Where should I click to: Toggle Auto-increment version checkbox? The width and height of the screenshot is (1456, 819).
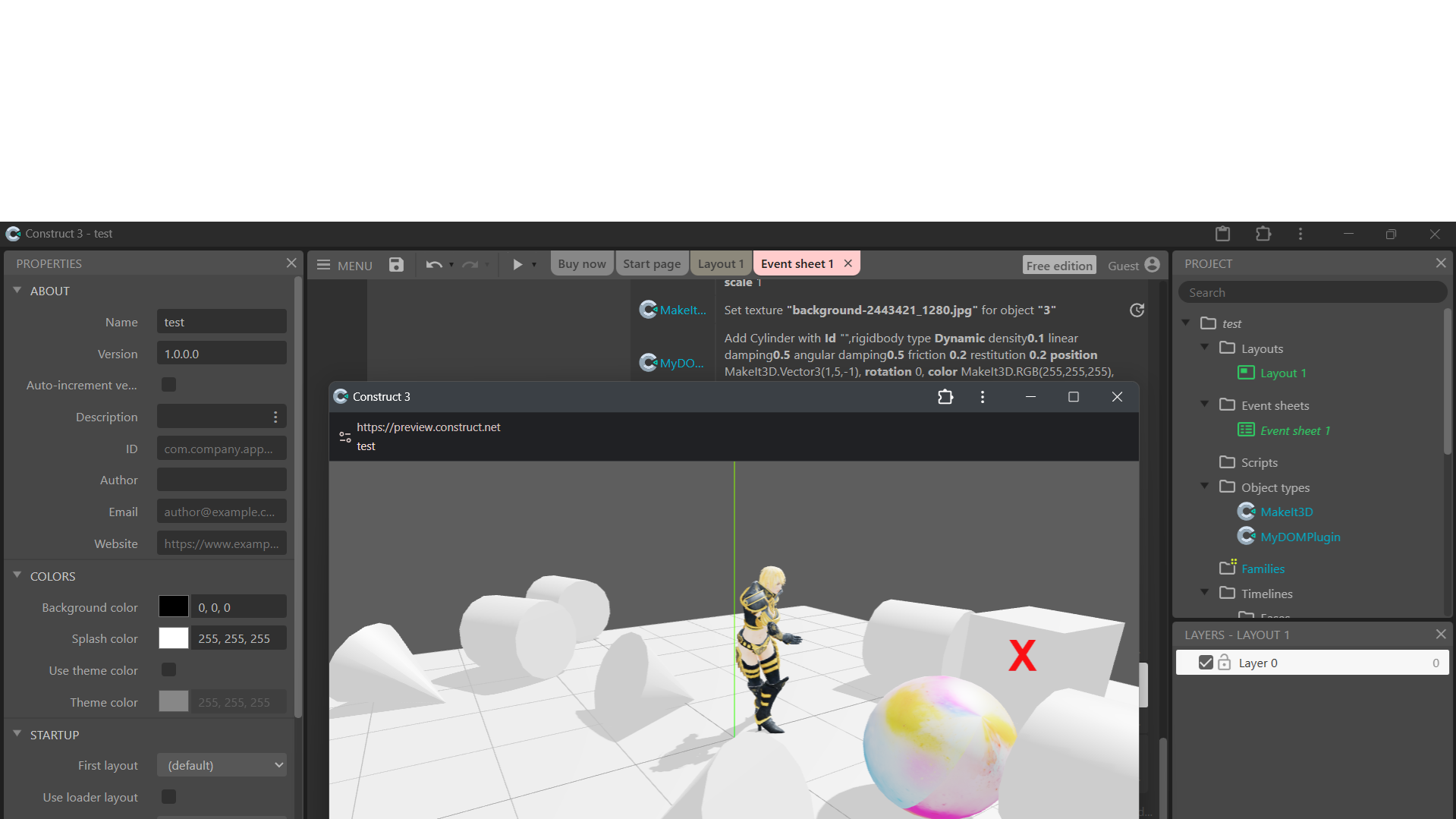pyautogui.click(x=168, y=385)
